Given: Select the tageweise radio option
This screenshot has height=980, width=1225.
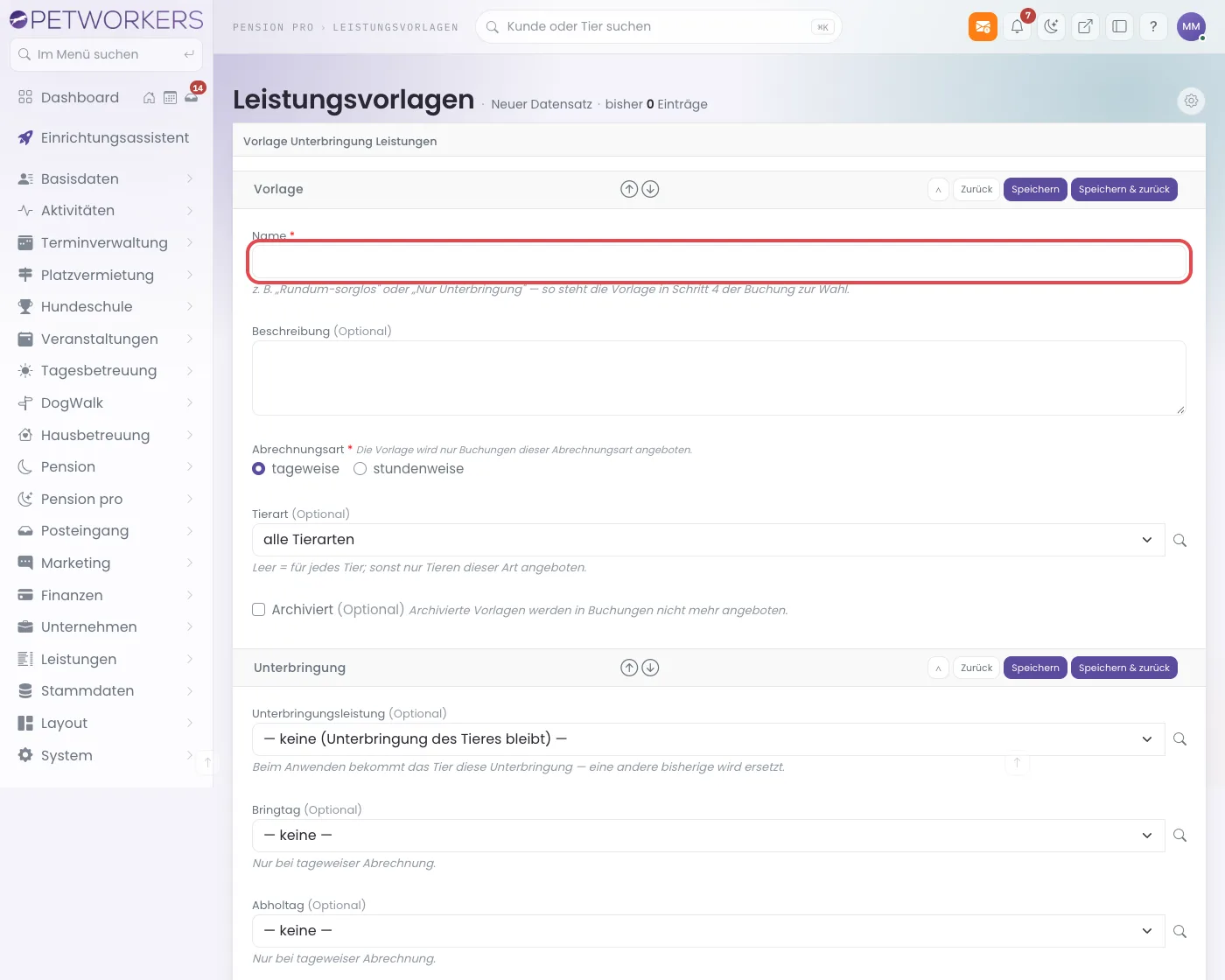Looking at the screenshot, I should (x=259, y=469).
